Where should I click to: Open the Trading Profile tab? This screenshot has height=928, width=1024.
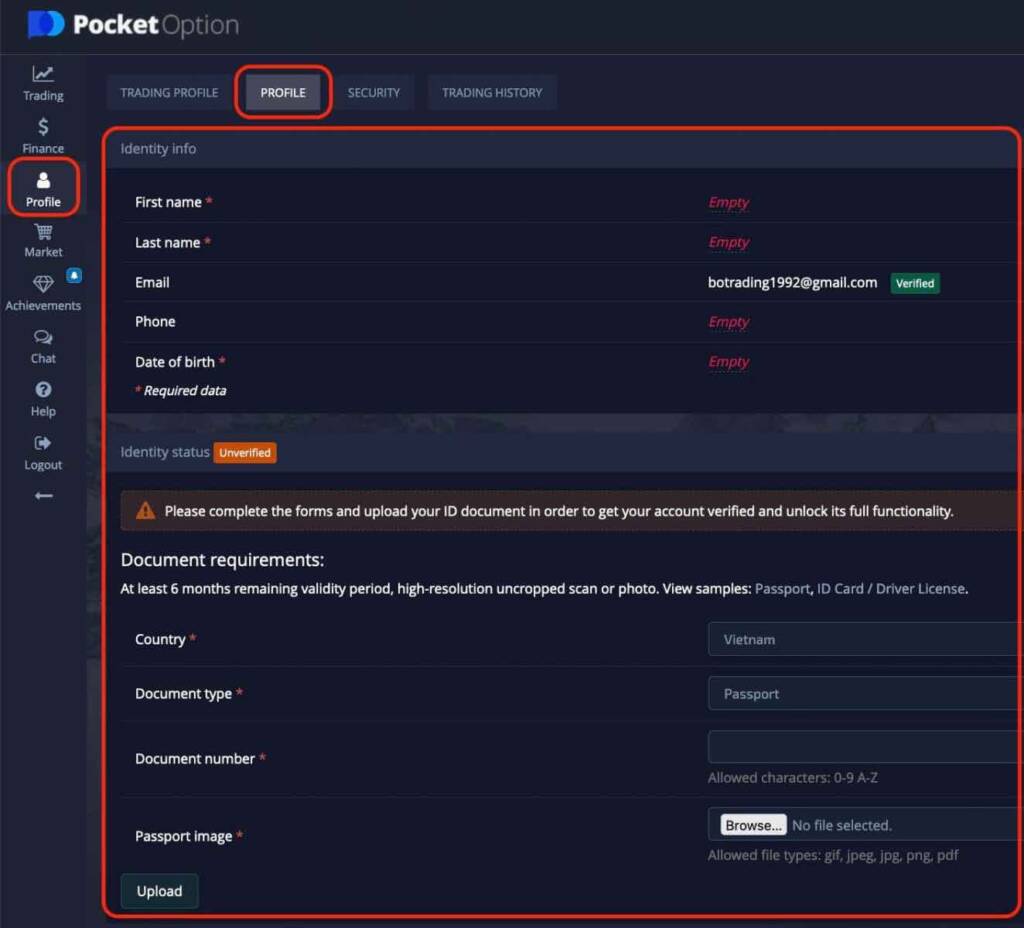pos(167,92)
